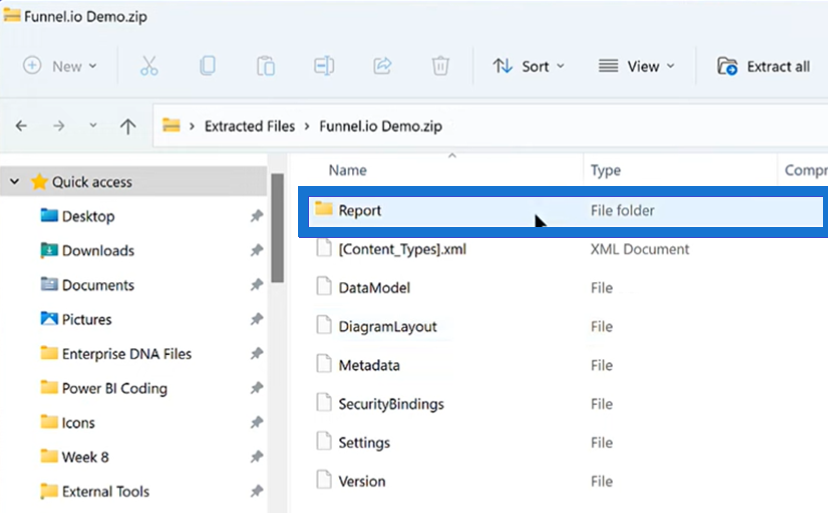Image resolution: width=828 pixels, height=513 pixels.
Task: Open Pictures in Quick access
Action: (87, 319)
